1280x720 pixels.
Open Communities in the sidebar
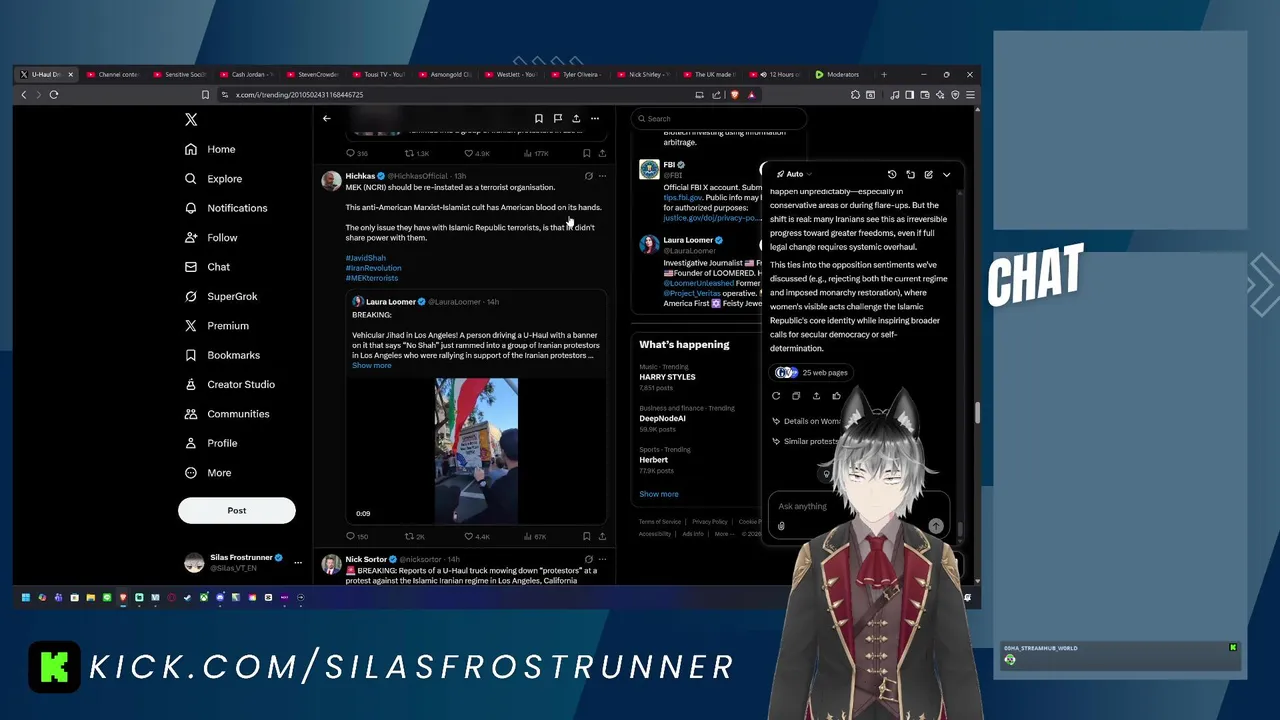point(227,414)
